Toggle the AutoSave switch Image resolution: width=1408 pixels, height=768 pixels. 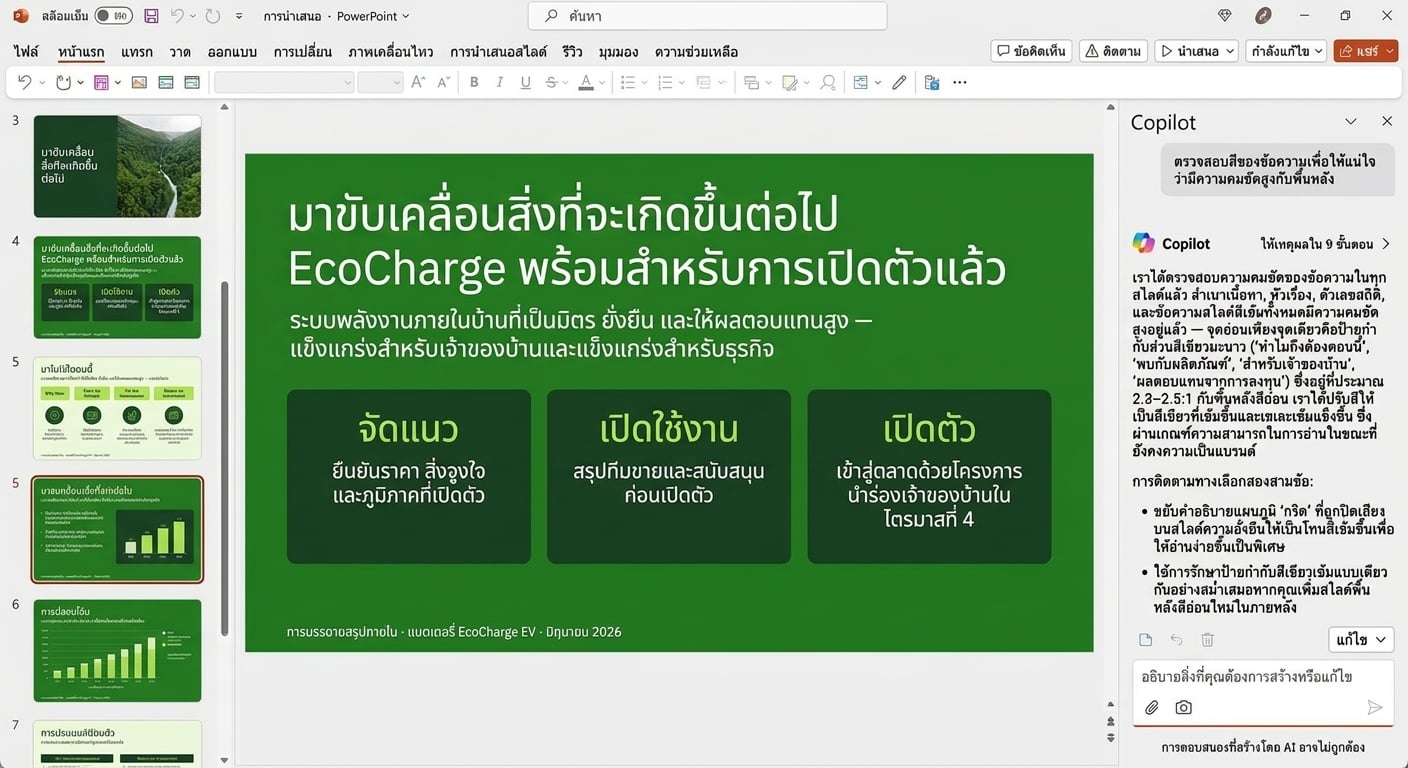(114, 16)
